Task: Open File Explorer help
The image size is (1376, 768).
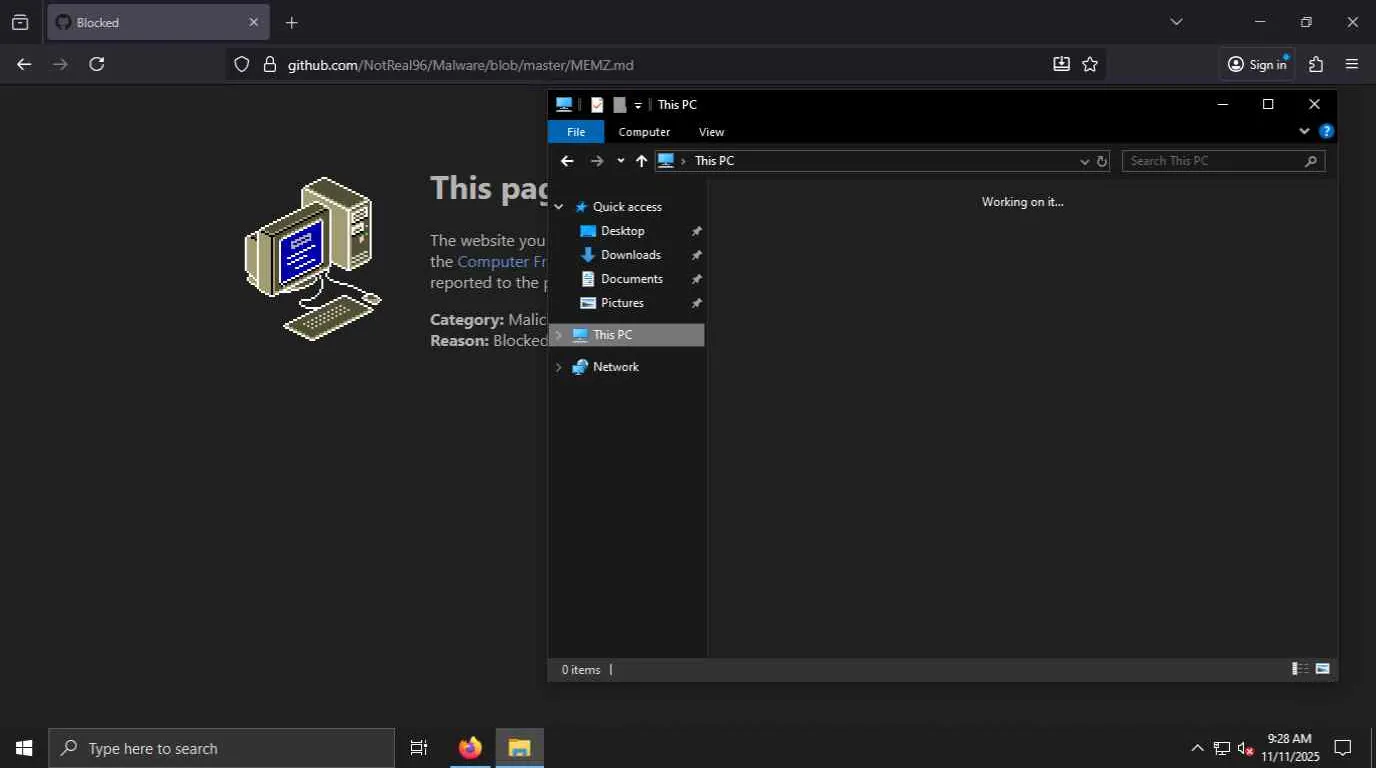Action: (x=1326, y=131)
